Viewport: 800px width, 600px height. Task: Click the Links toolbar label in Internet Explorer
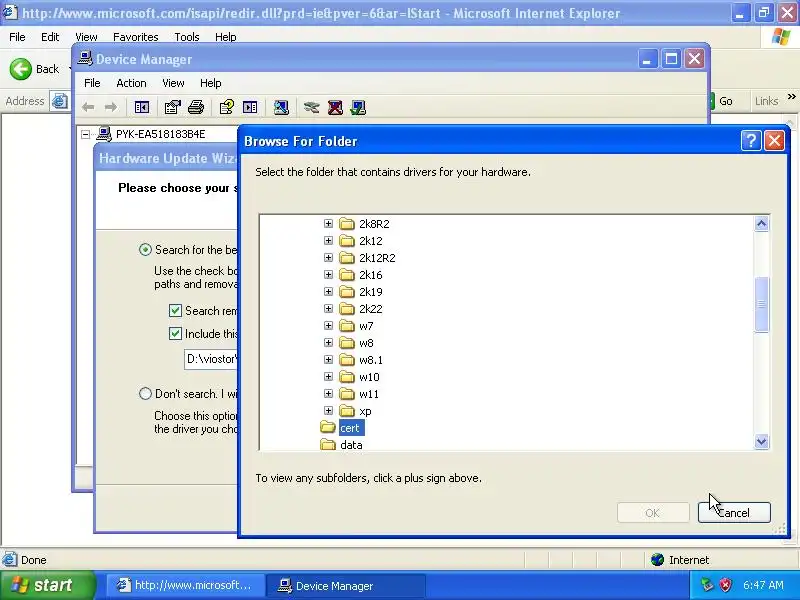(x=766, y=101)
